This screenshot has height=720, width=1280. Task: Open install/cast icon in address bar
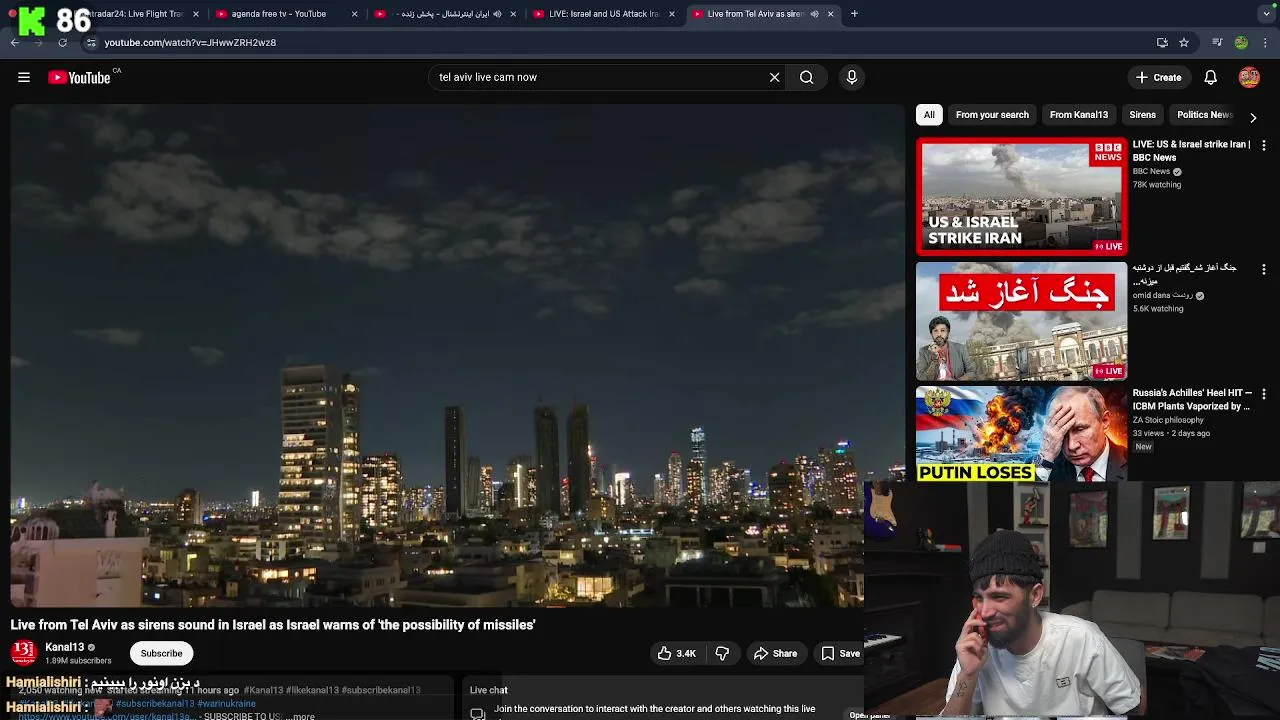[x=1162, y=42]
